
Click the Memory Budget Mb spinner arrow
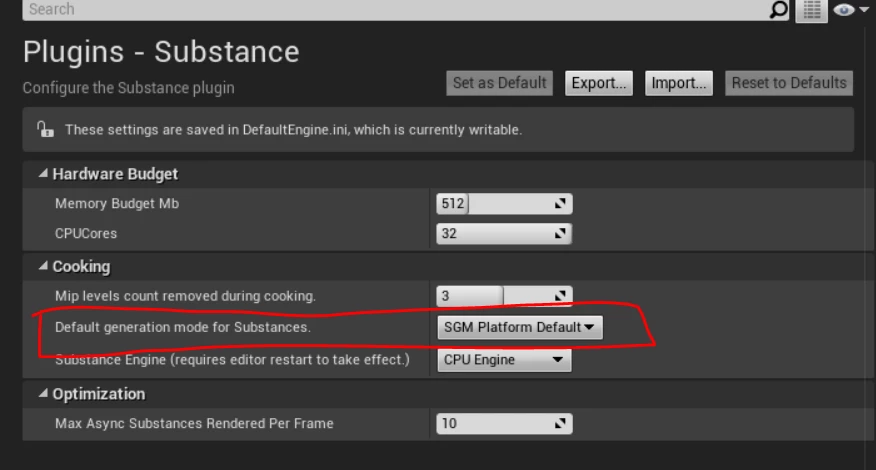click(x=560, y=204)
